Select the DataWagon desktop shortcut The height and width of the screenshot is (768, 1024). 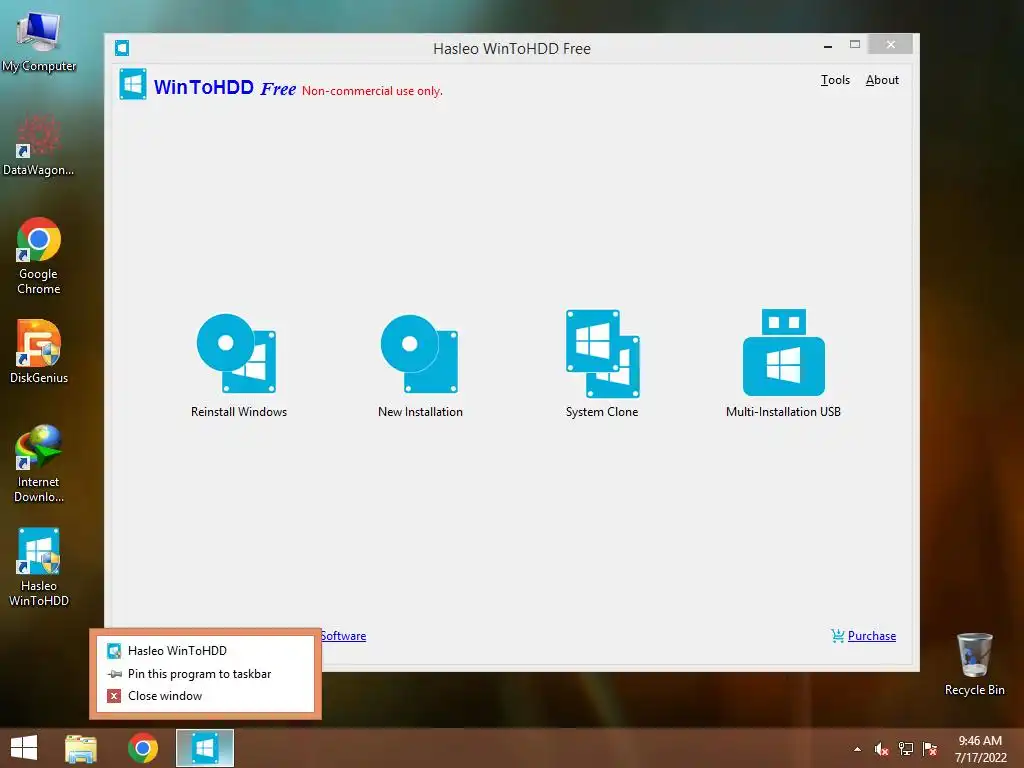[x=39, y=145]
